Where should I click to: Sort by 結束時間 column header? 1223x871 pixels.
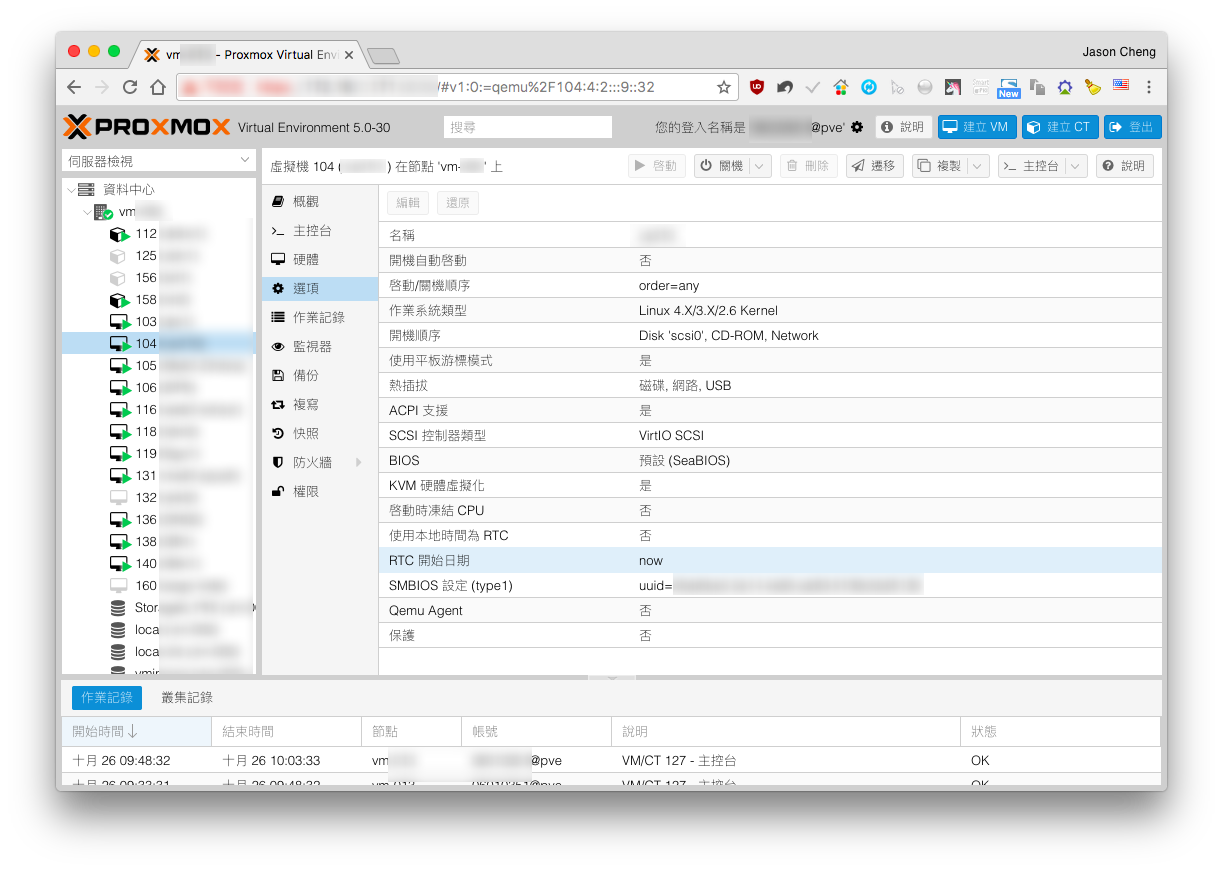pos(286,732)
